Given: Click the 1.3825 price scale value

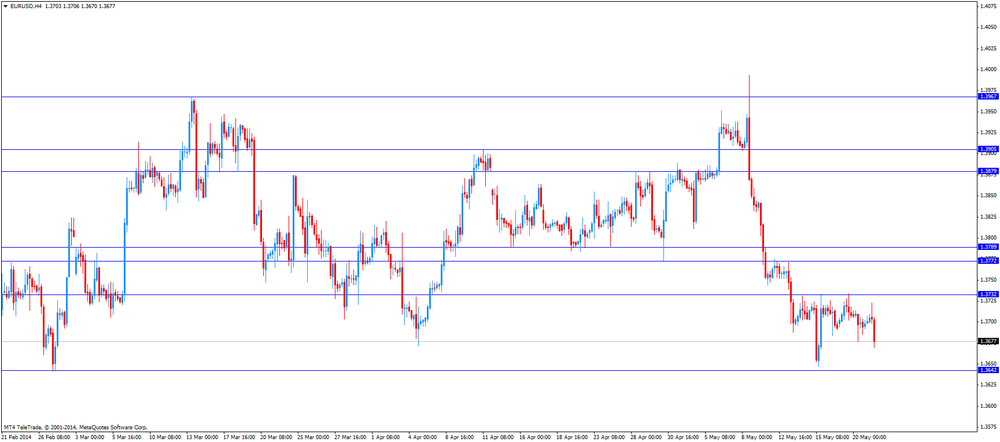Looking at the screenshot, I should pos(989,217).
